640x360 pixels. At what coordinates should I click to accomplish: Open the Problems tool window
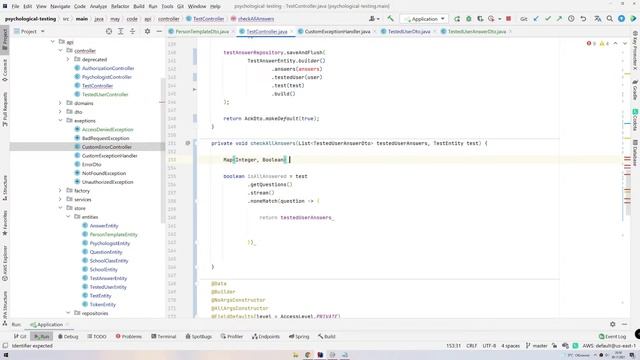point(129,336)
